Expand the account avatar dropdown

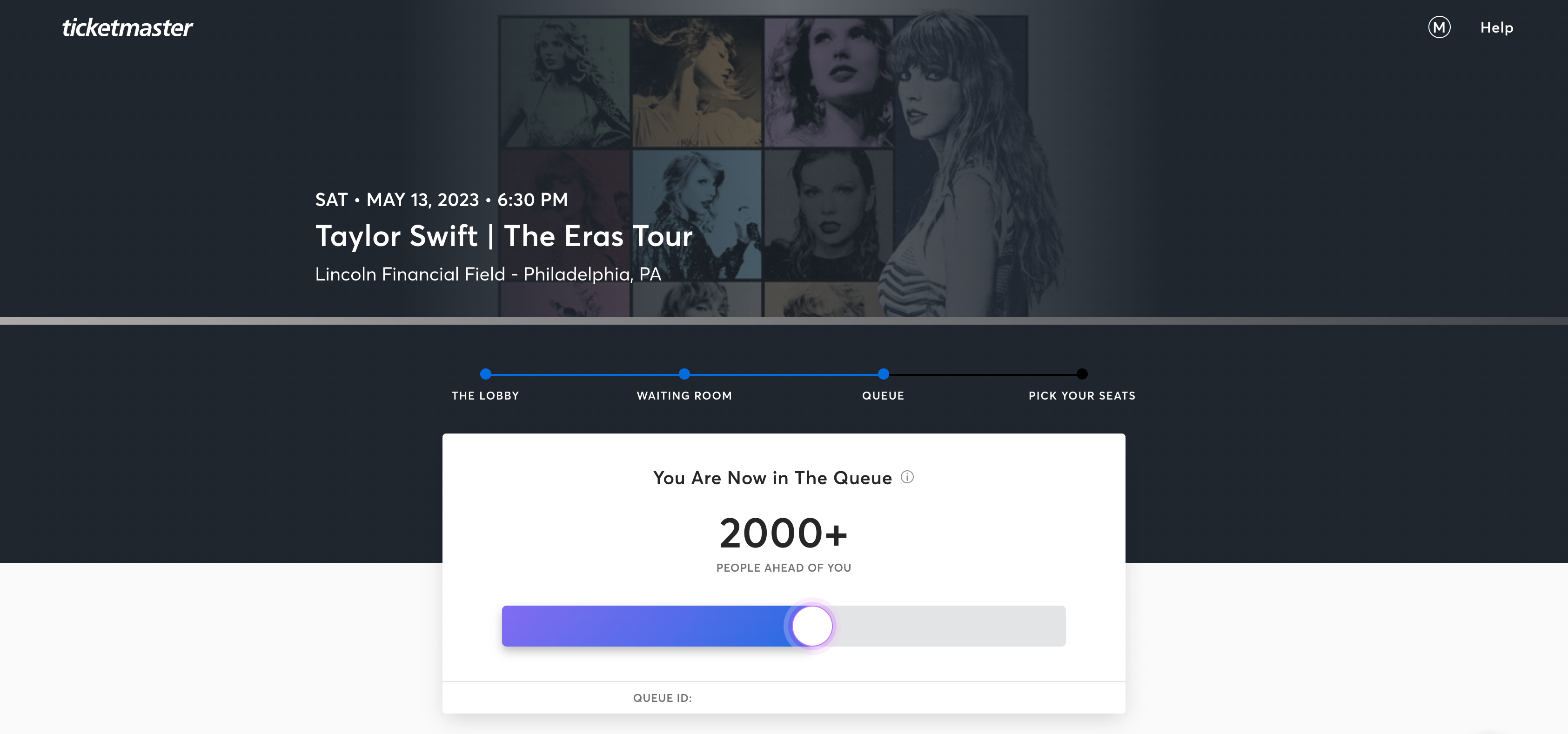point(1439,27)
